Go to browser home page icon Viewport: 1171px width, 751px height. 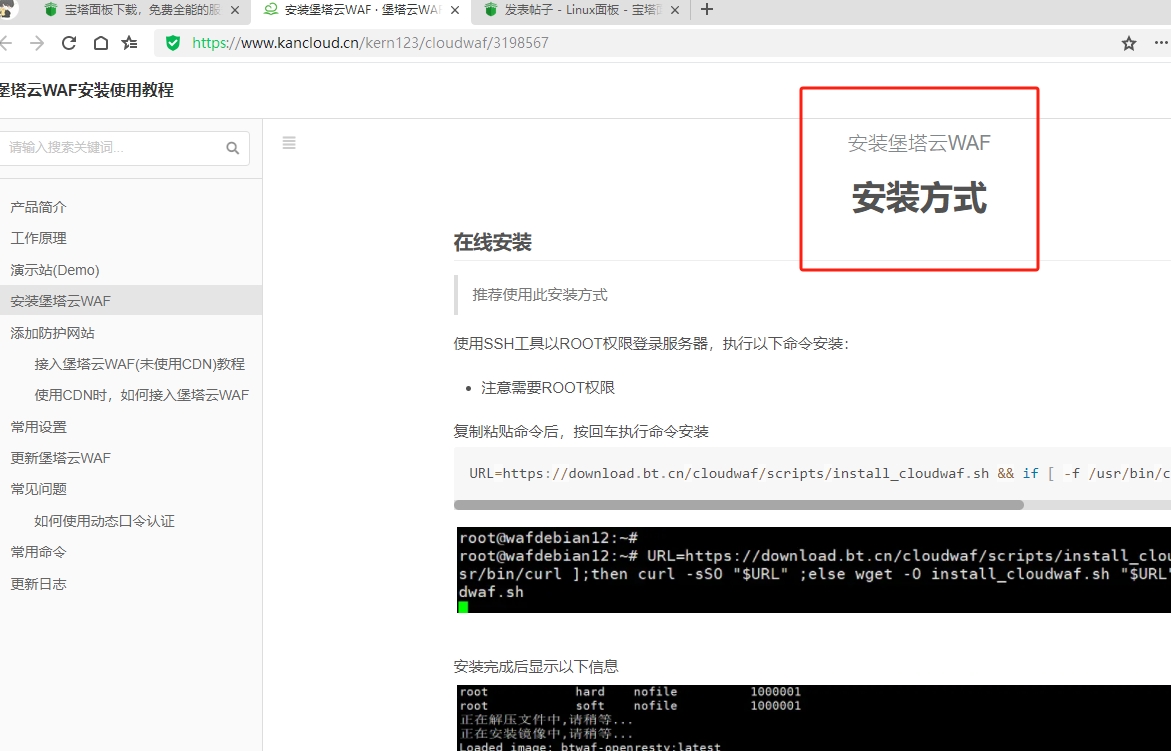click(x=100, y=43)
